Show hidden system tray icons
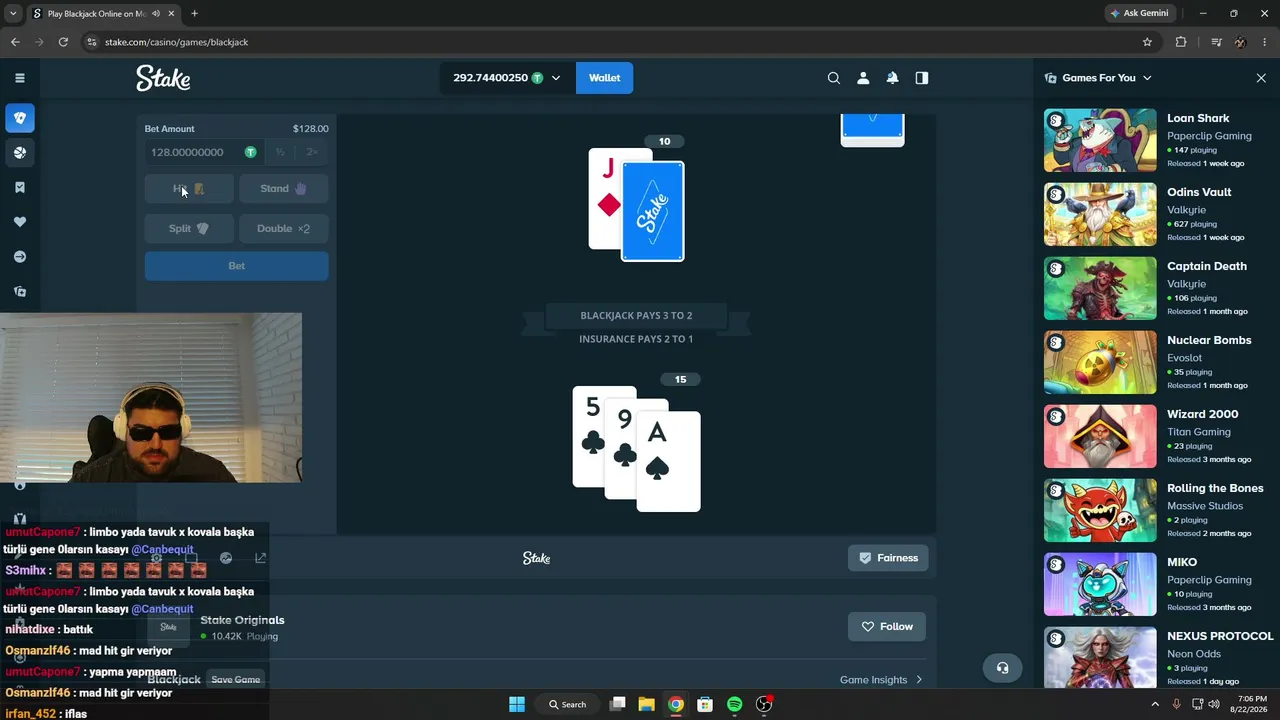Screen dimensions: 1280x720 (x=1155, y=704)
